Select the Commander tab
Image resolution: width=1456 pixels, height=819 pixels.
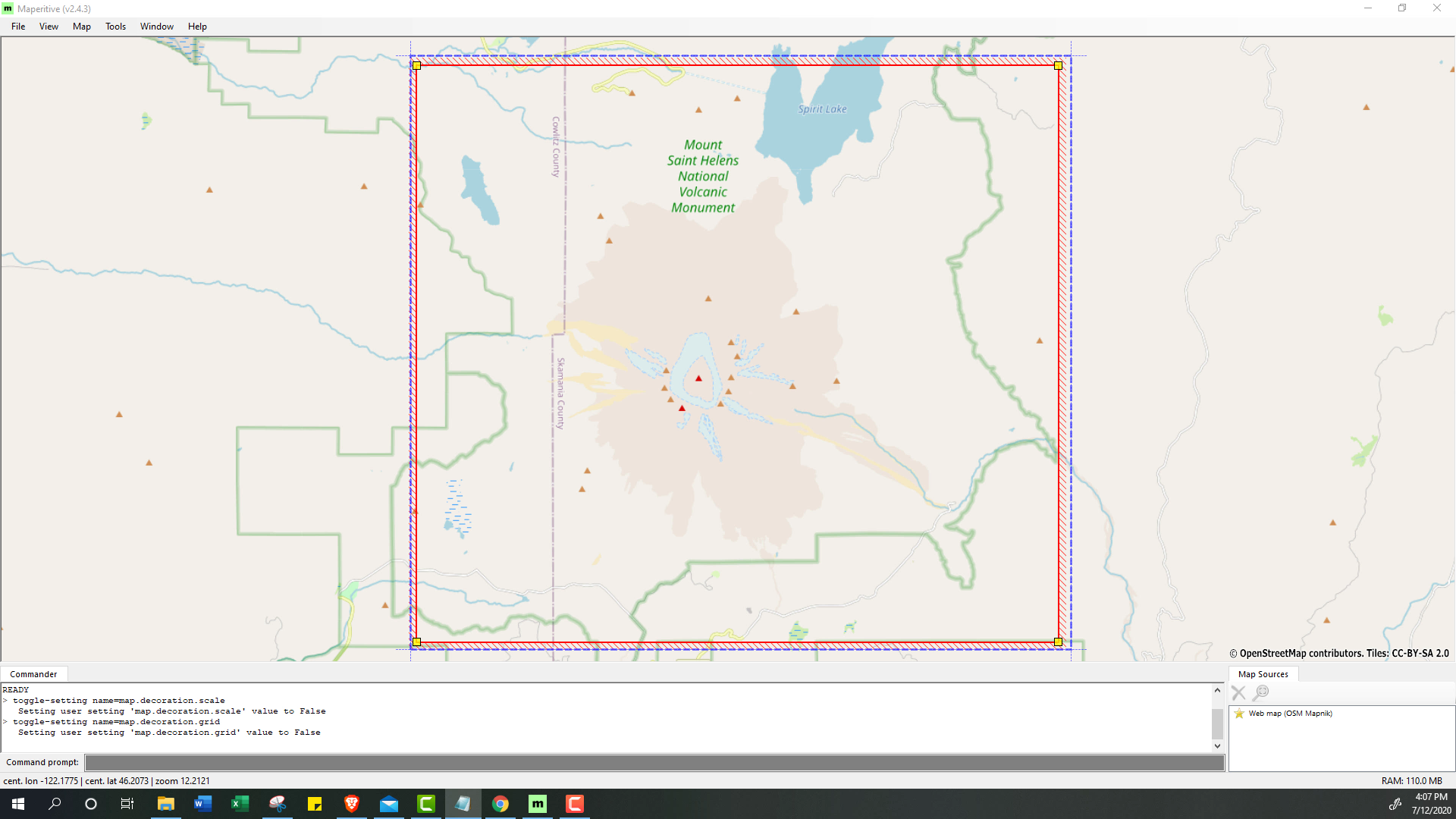click(33, 674)
